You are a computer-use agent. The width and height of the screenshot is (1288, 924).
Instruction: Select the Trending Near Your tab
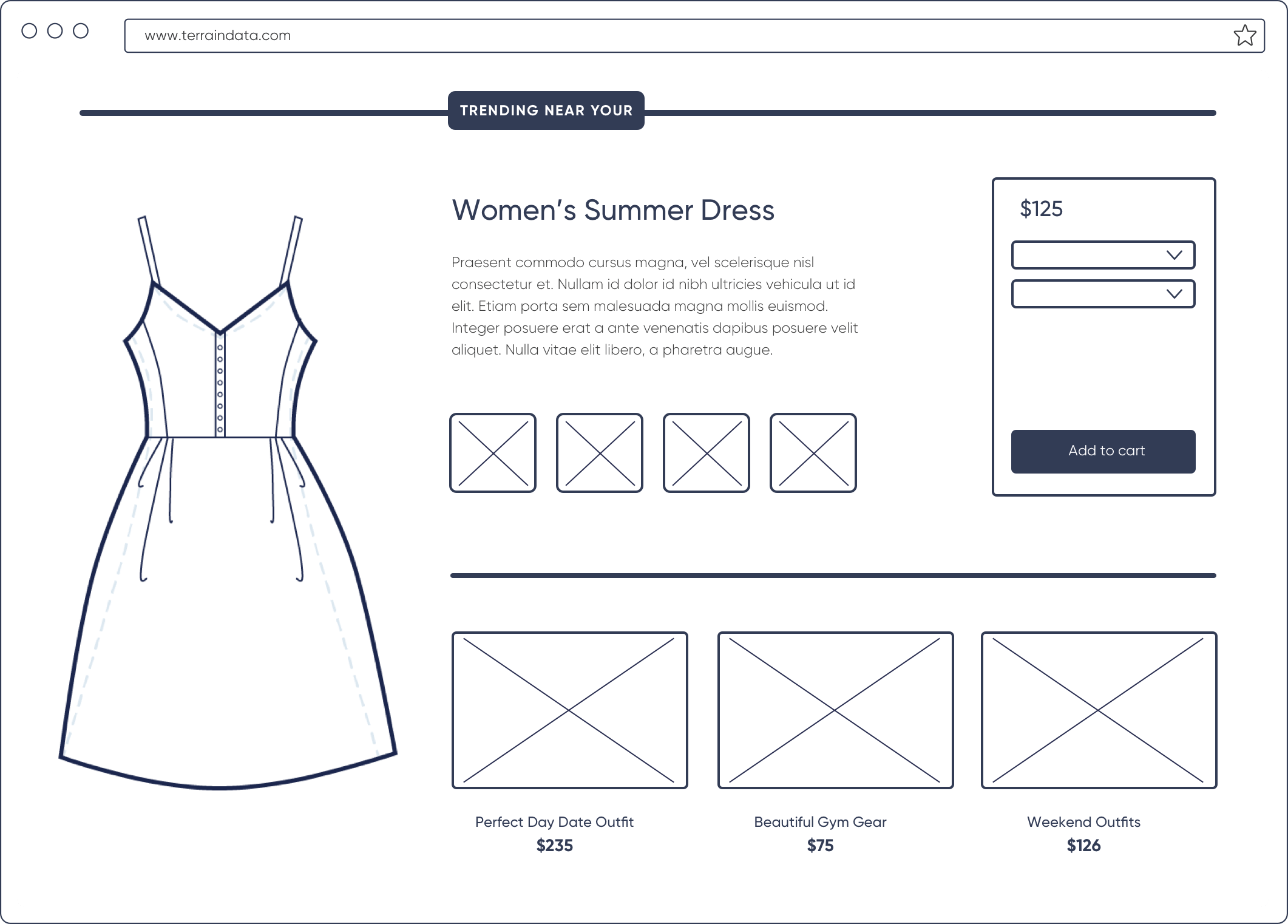pyautogui.click(x=546, y=110)
